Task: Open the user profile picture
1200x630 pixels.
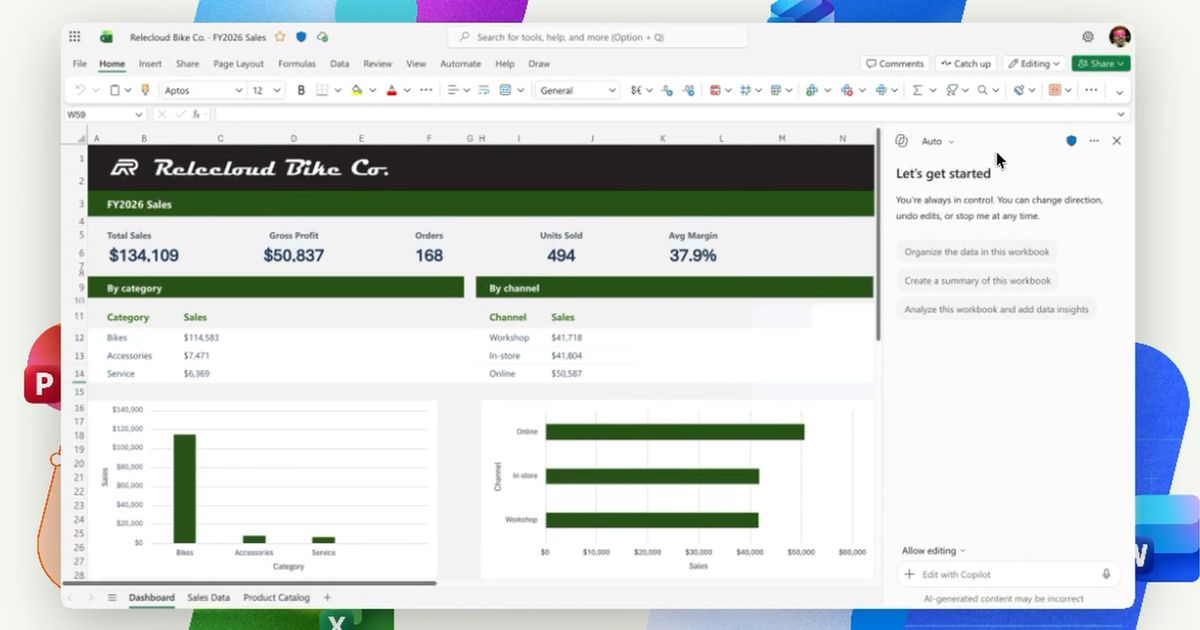Action: tap(1120, 37)
